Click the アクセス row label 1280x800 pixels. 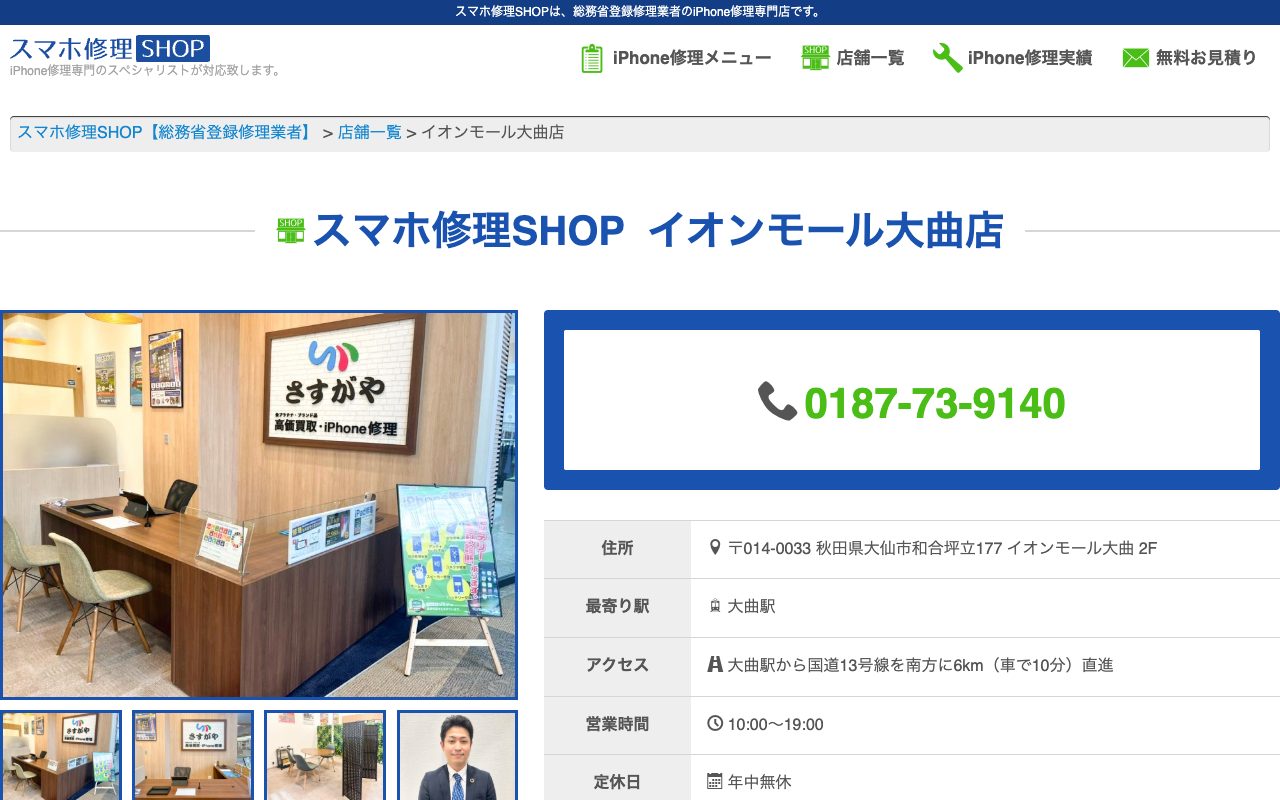617,665
